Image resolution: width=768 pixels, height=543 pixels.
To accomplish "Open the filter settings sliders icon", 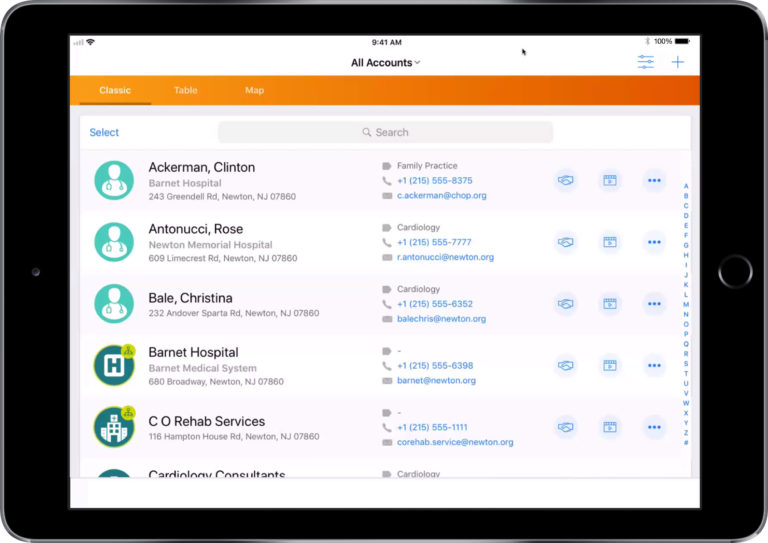I will 646,62.
